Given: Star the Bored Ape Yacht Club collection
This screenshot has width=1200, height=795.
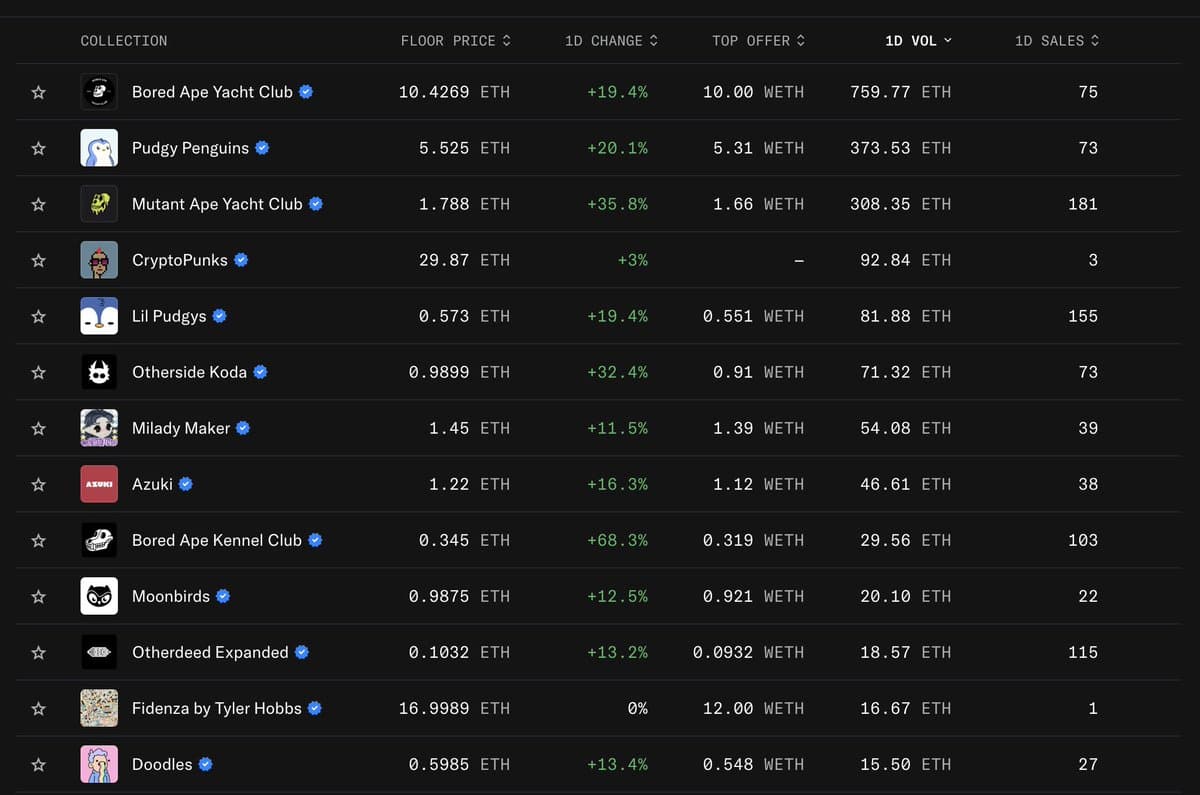Looking at the screenshot, I should [x=38, y=92].
